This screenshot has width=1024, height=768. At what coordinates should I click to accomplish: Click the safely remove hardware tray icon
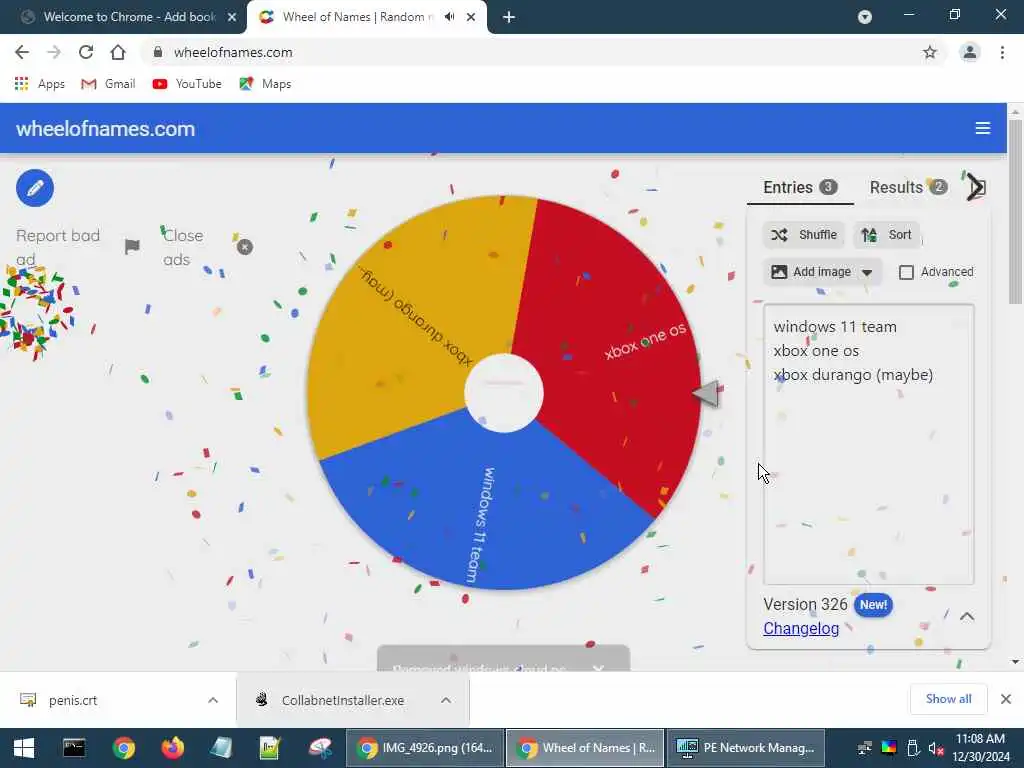click(x=913, y=748)
